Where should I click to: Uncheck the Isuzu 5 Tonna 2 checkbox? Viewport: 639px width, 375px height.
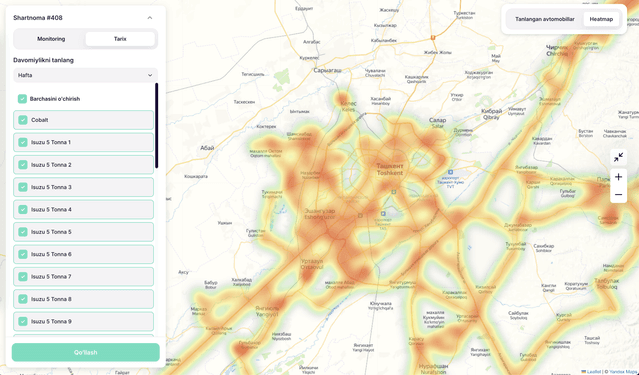(x=23, y=165)
